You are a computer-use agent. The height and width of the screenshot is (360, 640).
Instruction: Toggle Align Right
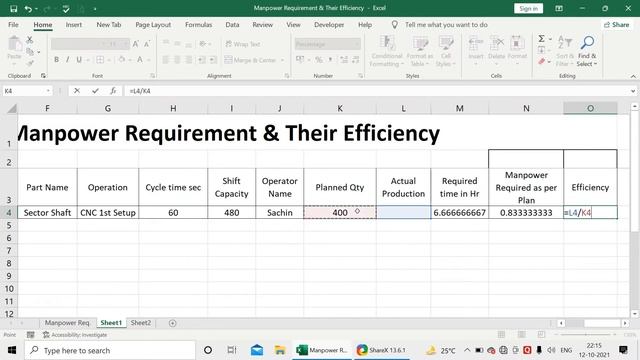(x=189, y=60)
